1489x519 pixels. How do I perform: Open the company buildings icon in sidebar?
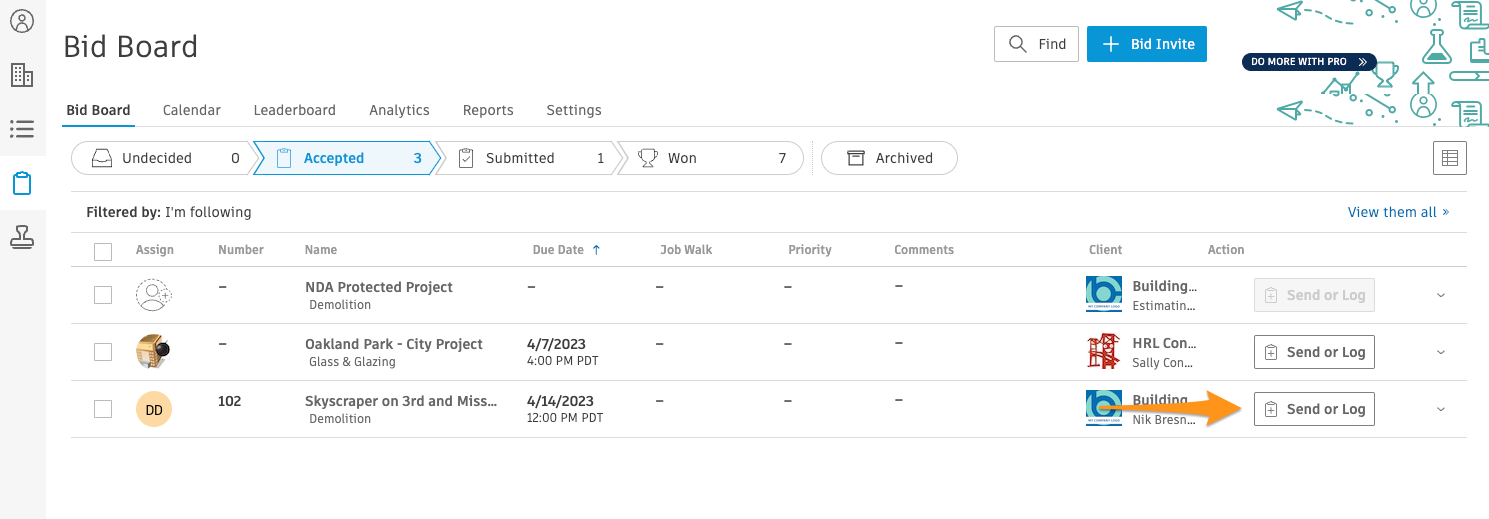tap(21, 75)
